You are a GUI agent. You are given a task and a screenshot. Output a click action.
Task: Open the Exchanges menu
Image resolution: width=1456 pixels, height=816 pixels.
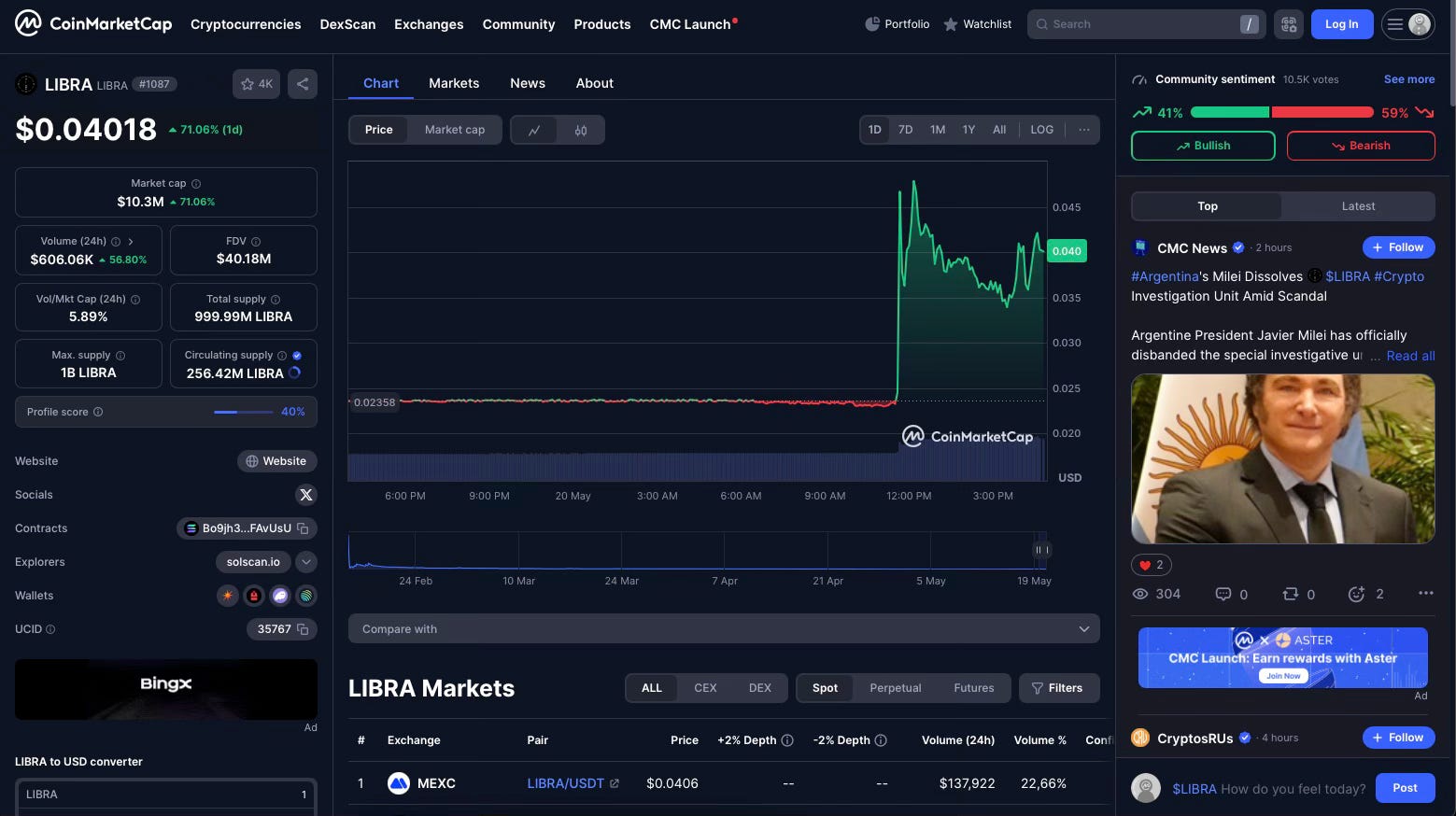429,24
